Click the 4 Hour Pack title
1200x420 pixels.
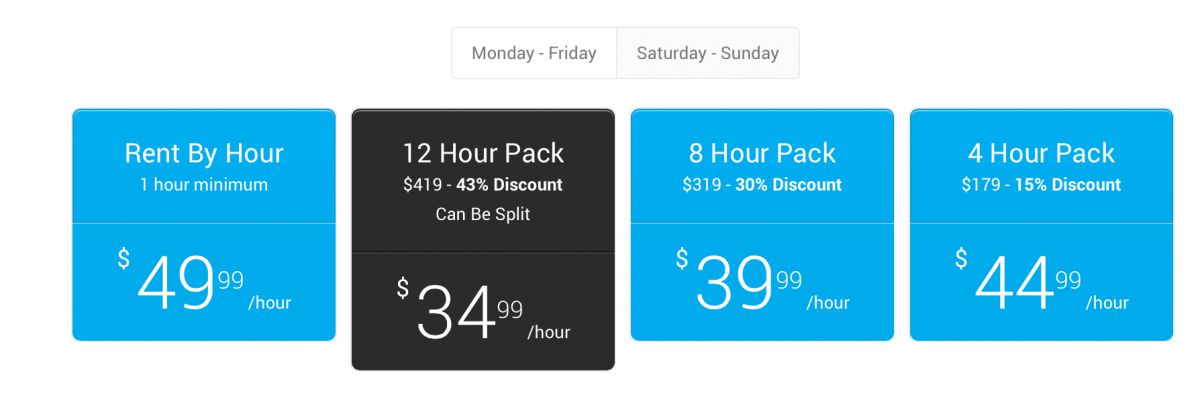point(1041,153)
